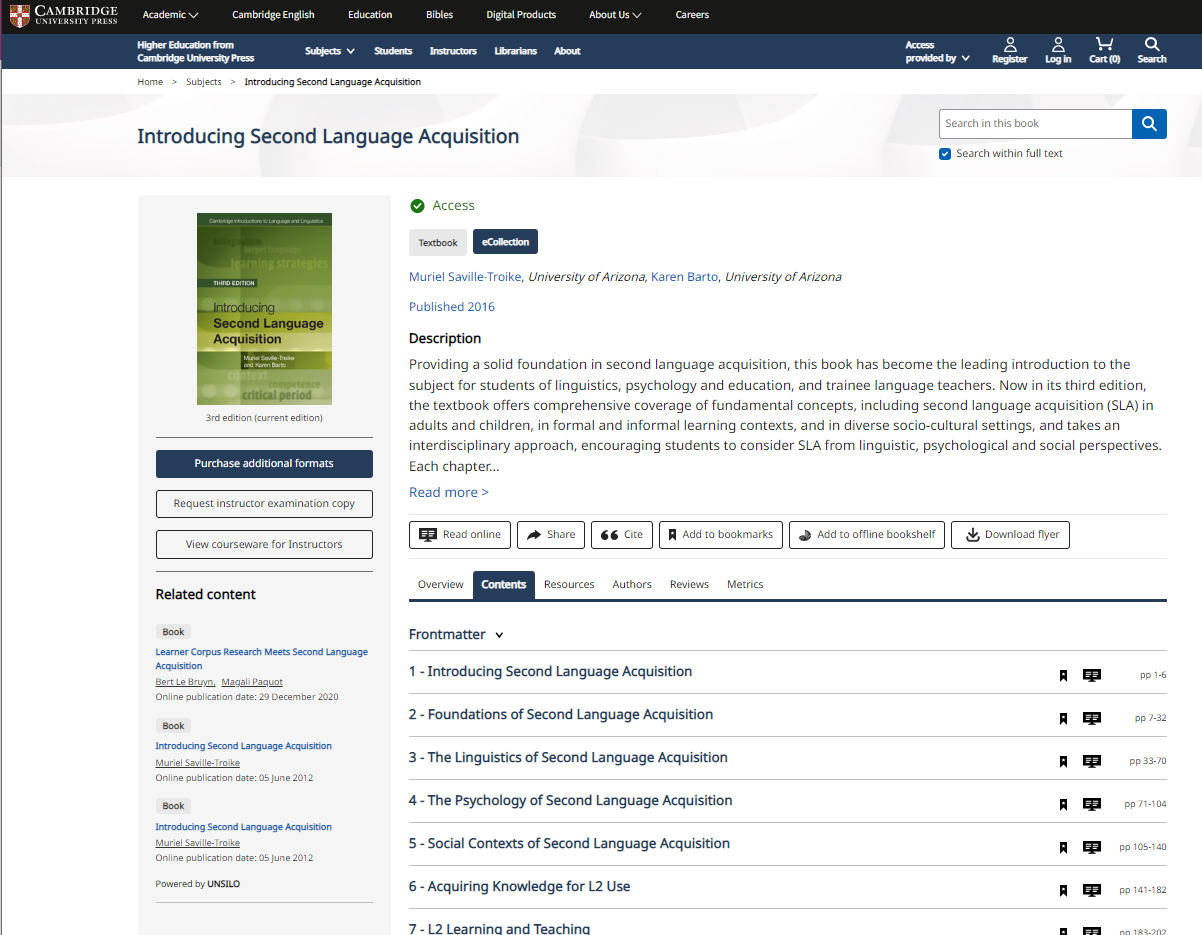Expand the Frontmatter section chevron

click(497, 634)
